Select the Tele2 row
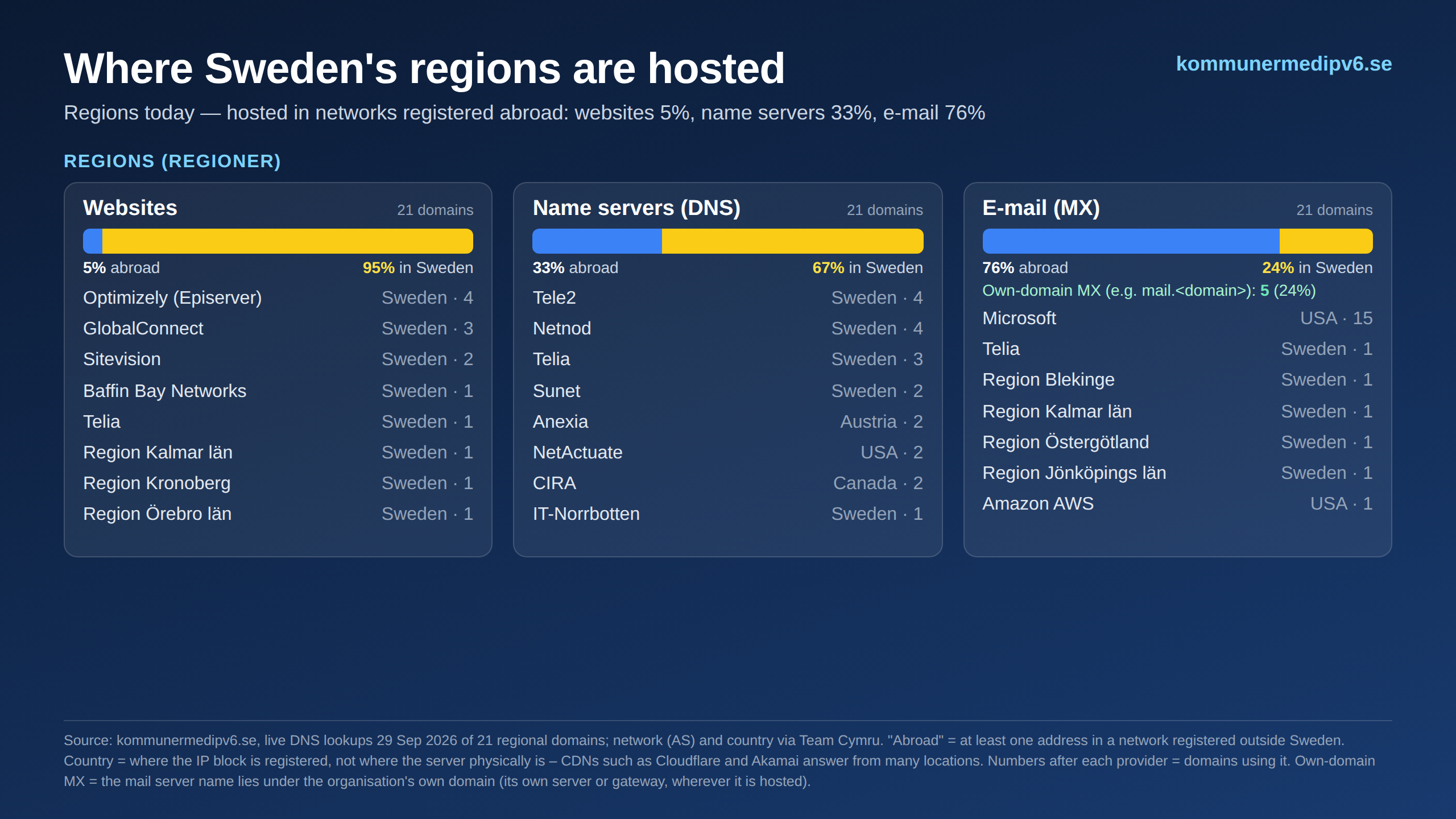This screenshot has height=819, width=1456. (x=728, y=297)
